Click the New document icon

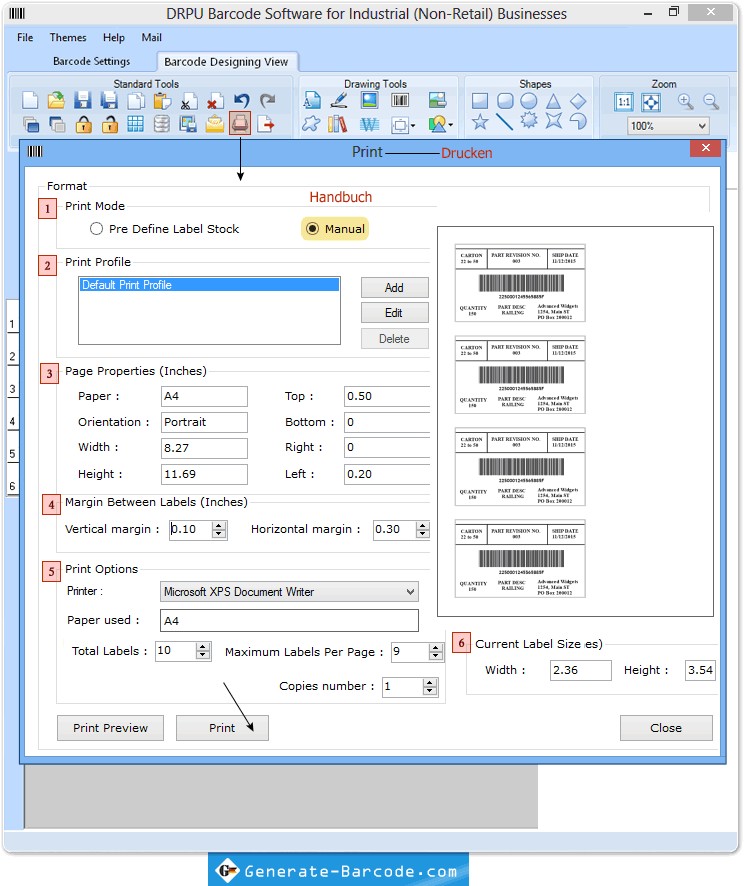[30, 101]
